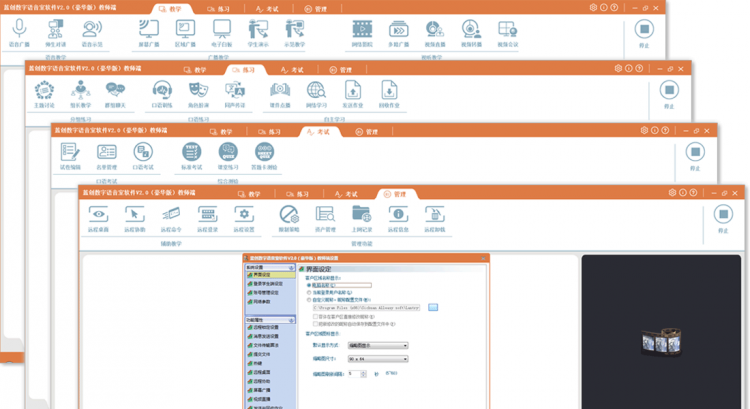Switch to 教学 tab in topmost window
Screen dimensions: 750x409
pos(175,8)
